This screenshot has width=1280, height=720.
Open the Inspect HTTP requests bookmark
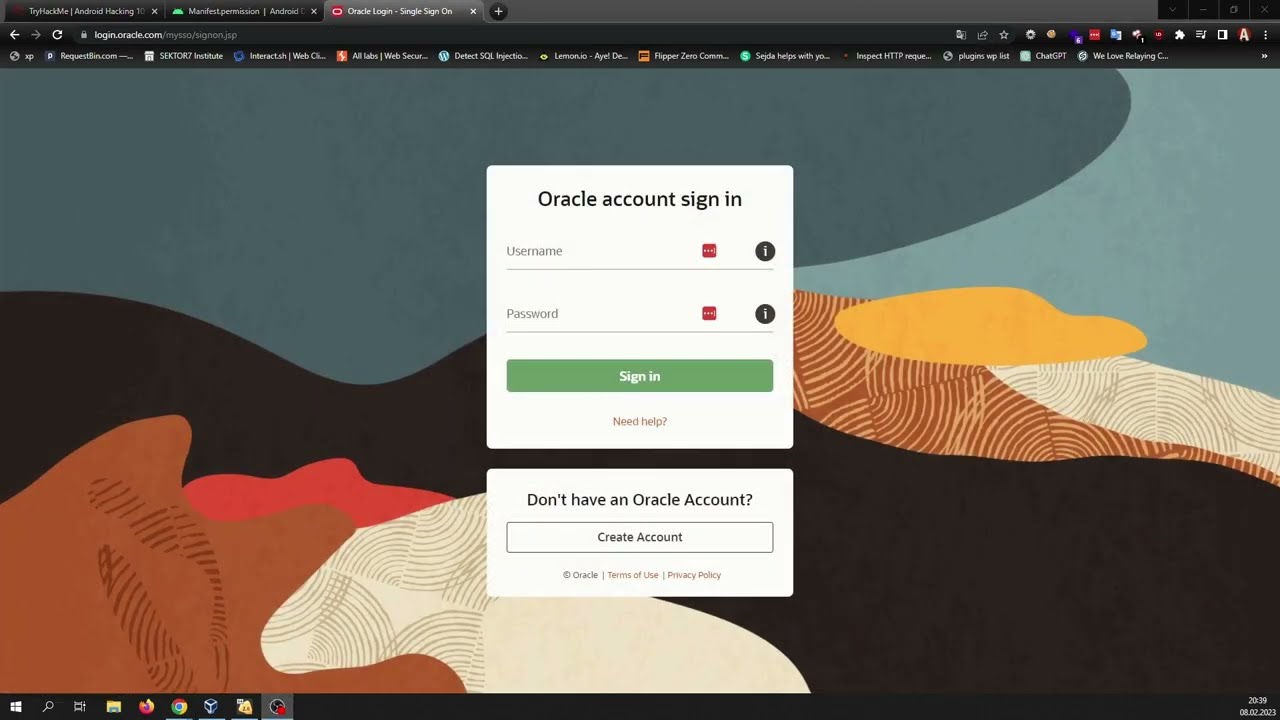886,56
